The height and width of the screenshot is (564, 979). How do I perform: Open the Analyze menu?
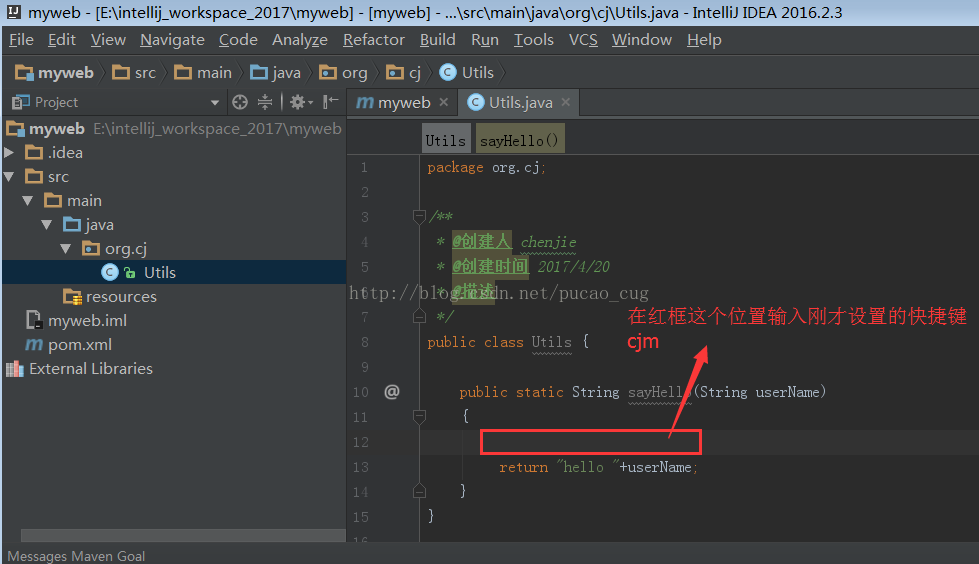[300, 40]
